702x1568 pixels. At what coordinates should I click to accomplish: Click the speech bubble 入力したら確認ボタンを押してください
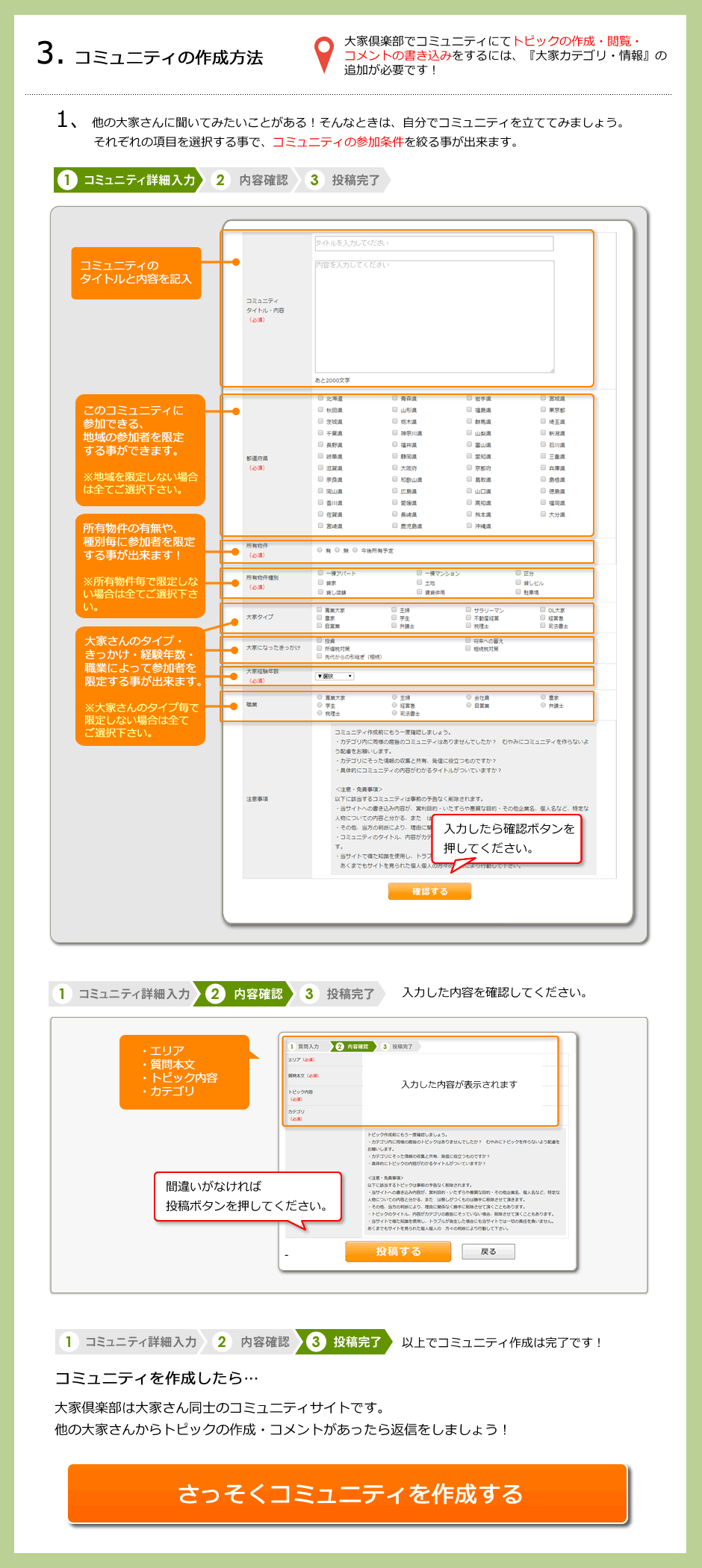point(508,839)
